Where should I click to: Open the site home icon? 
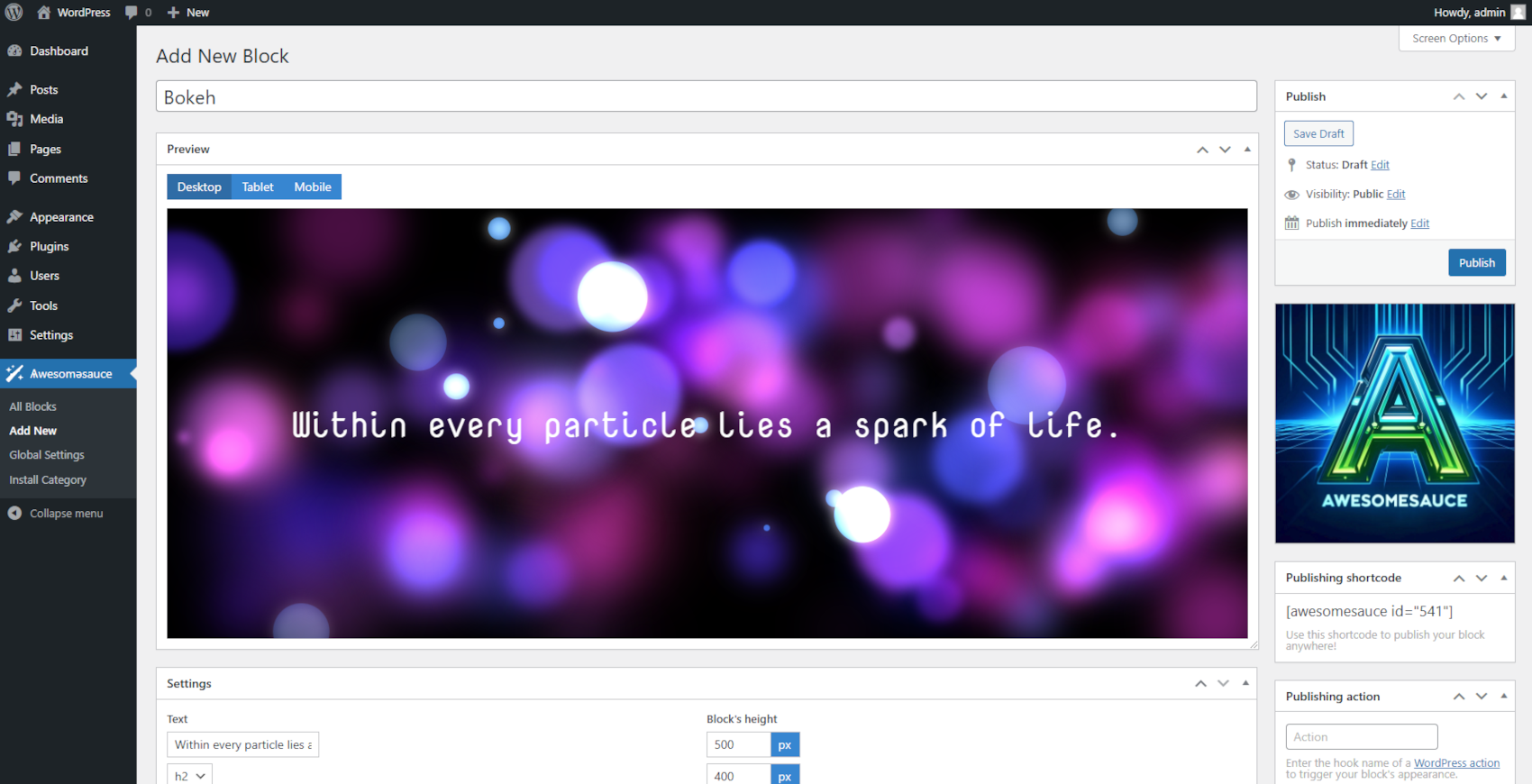pos(43,13)
